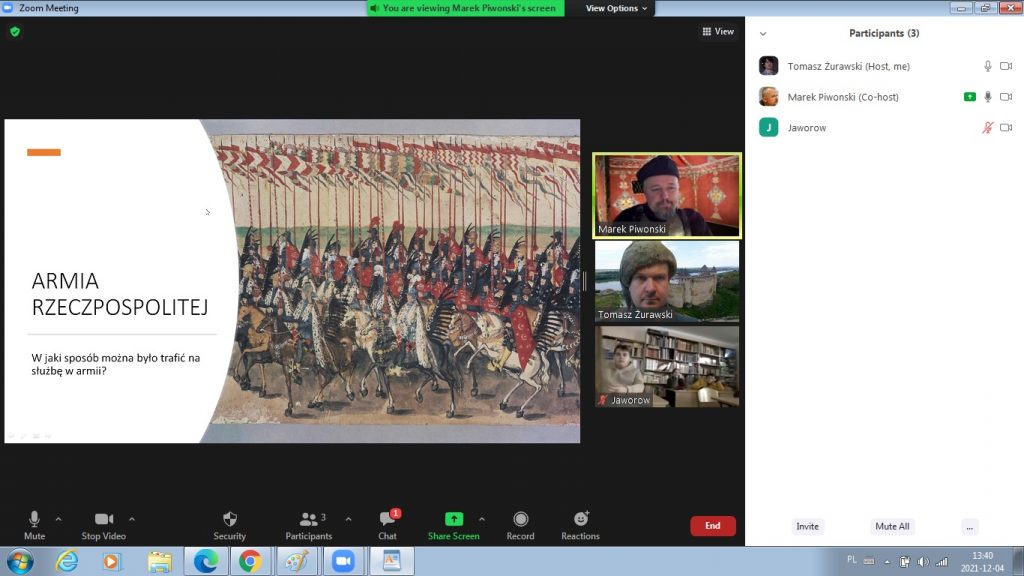Start Share Screen

[453, 524]
